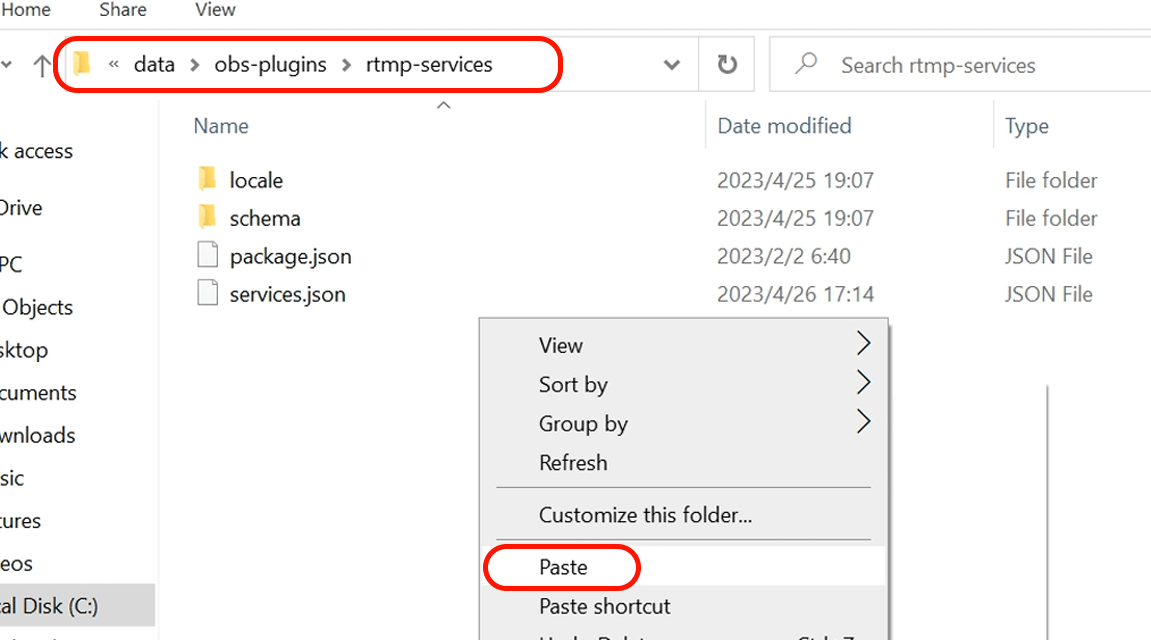Viewport: 1151px width, 640px height.
Task: Click the services.json file icon
Action: [x=207, y=294]
